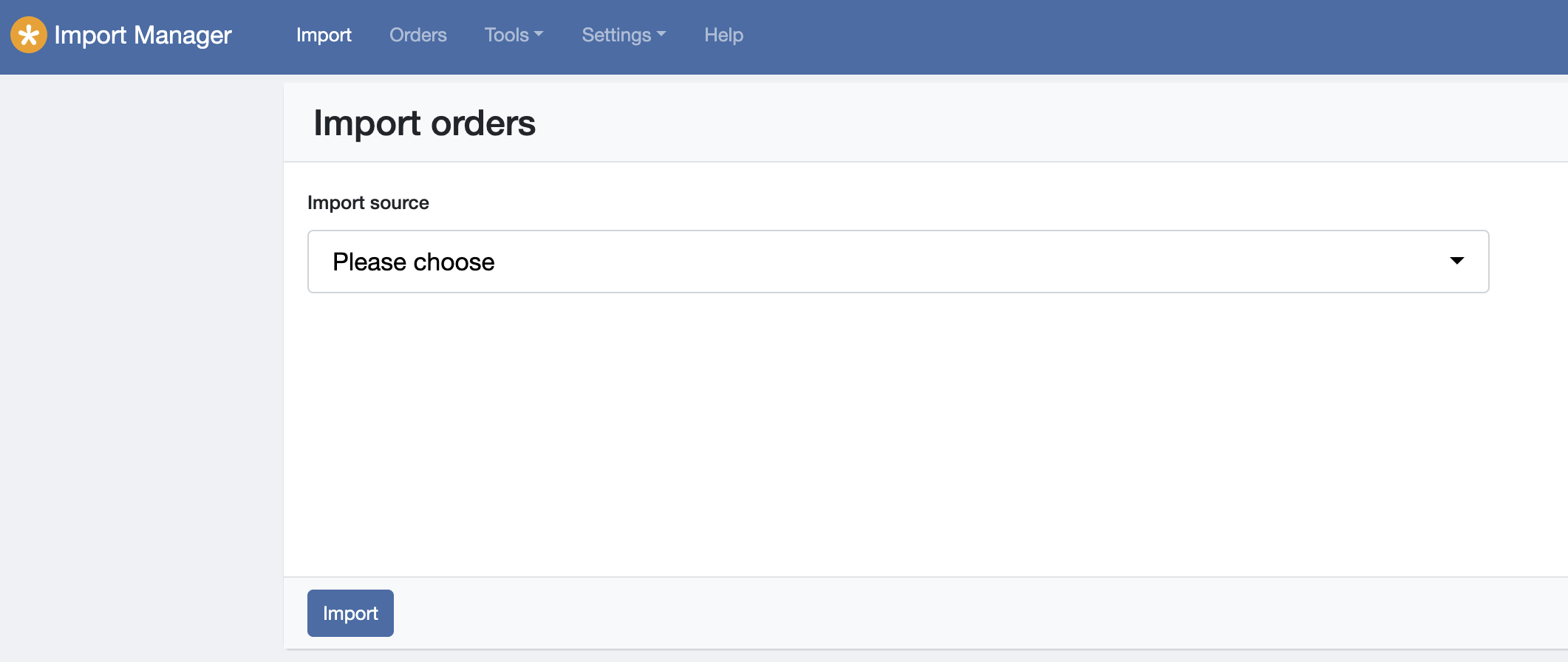Click the Import Manager brand title
Image resolution: width=1568 pixels, height=662 pixels.
pyautogui.click(x=143, y=35)
